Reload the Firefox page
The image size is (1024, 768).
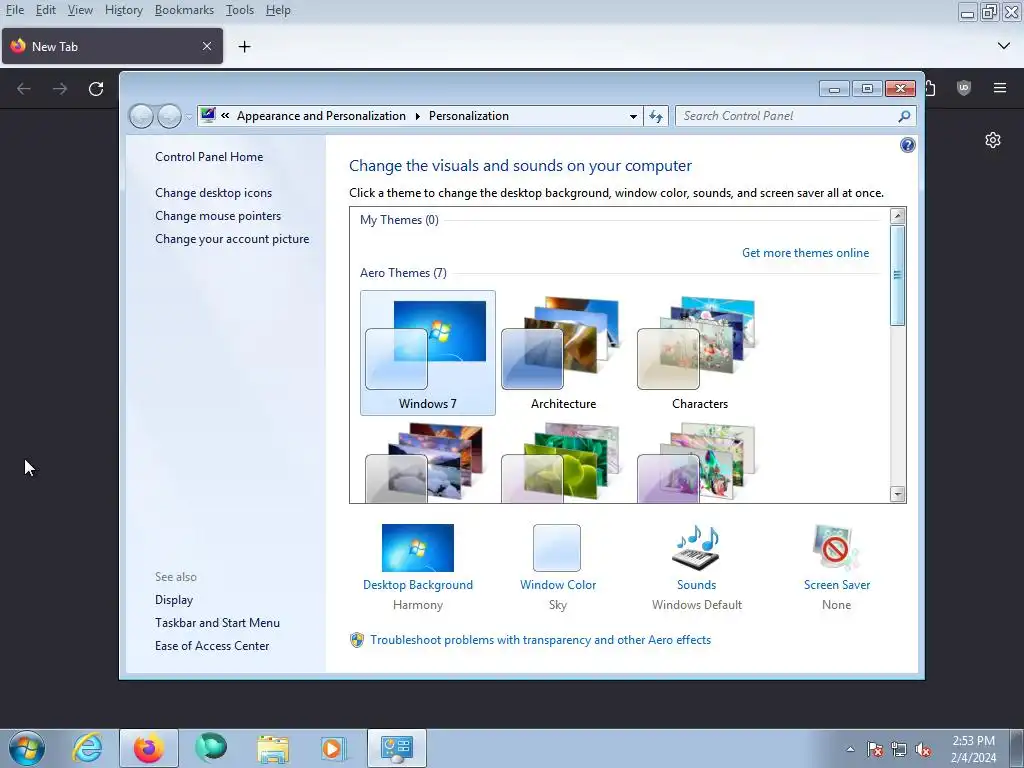point(96,88)
